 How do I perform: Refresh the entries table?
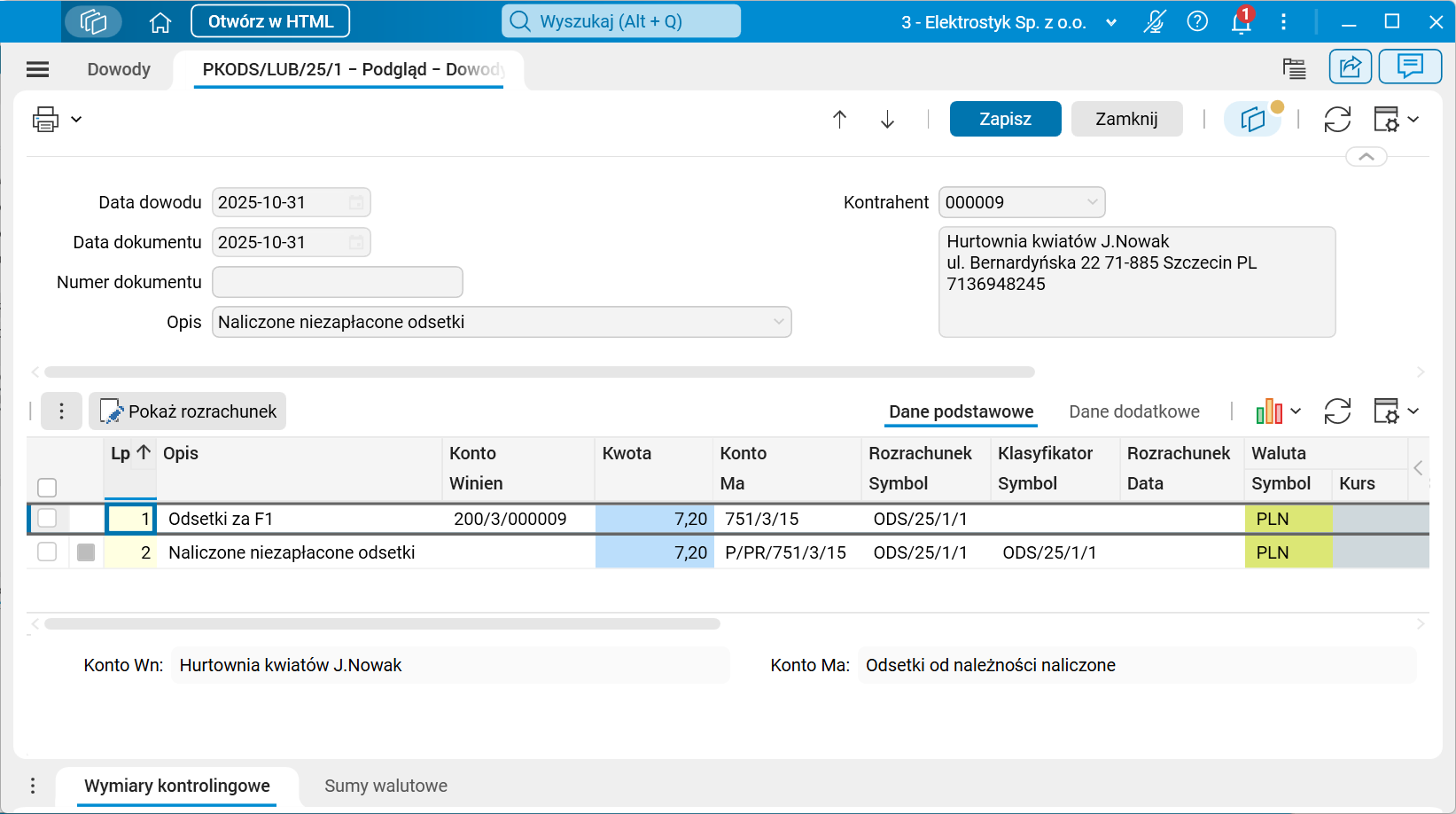1337,411
